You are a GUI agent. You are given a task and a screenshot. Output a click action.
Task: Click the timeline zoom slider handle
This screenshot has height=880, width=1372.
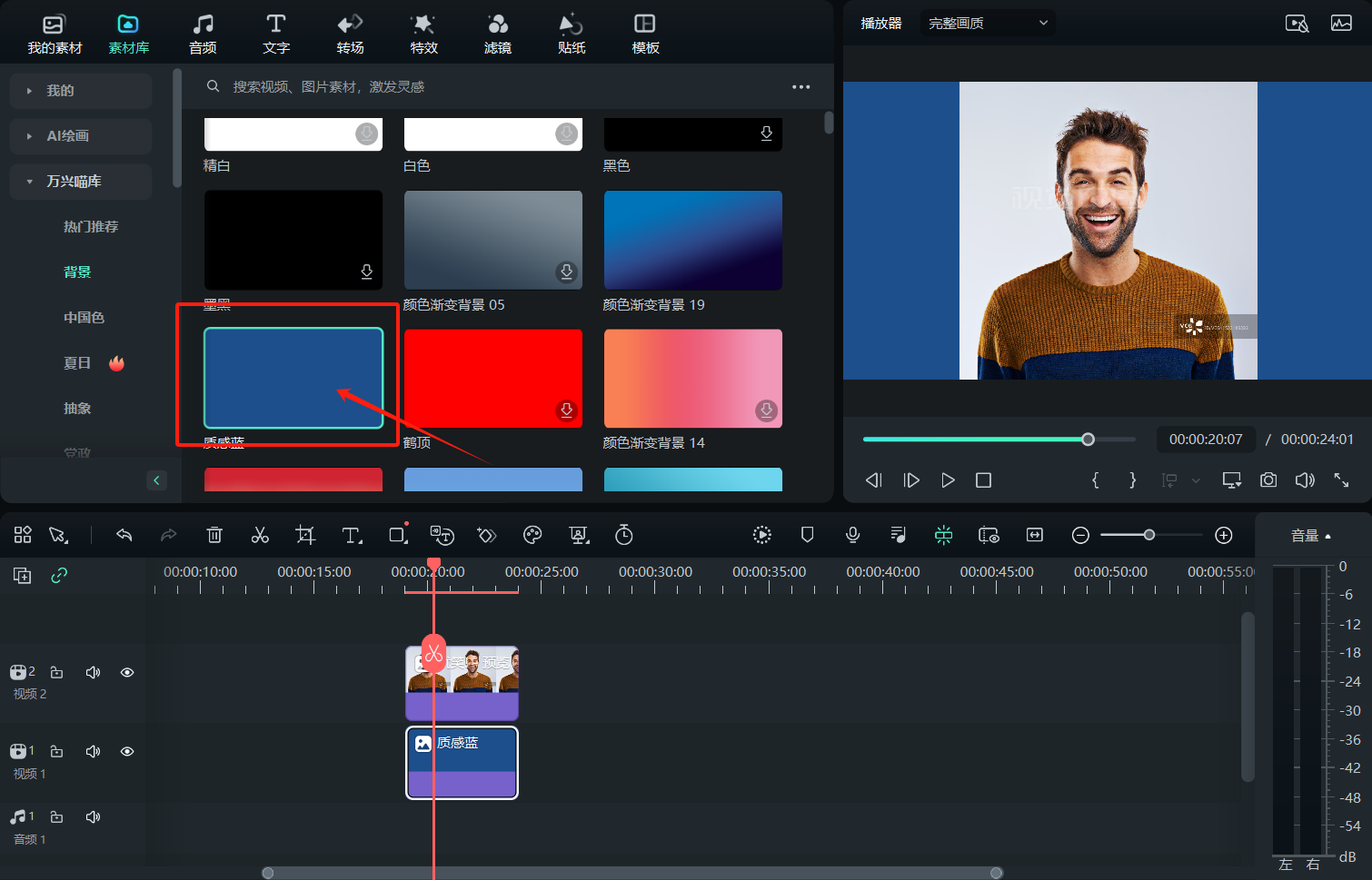1149,535
